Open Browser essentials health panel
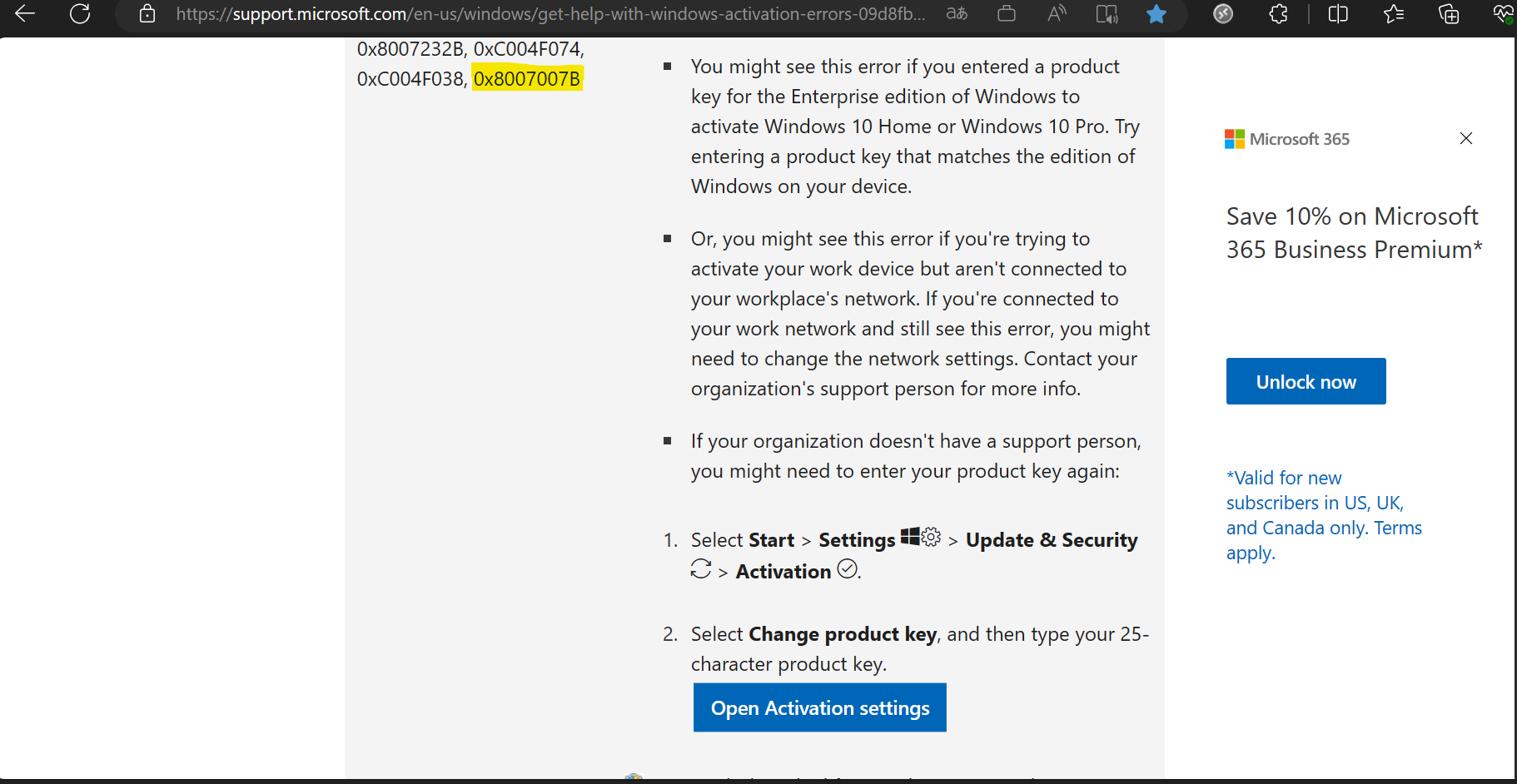 pos(1503,14)
